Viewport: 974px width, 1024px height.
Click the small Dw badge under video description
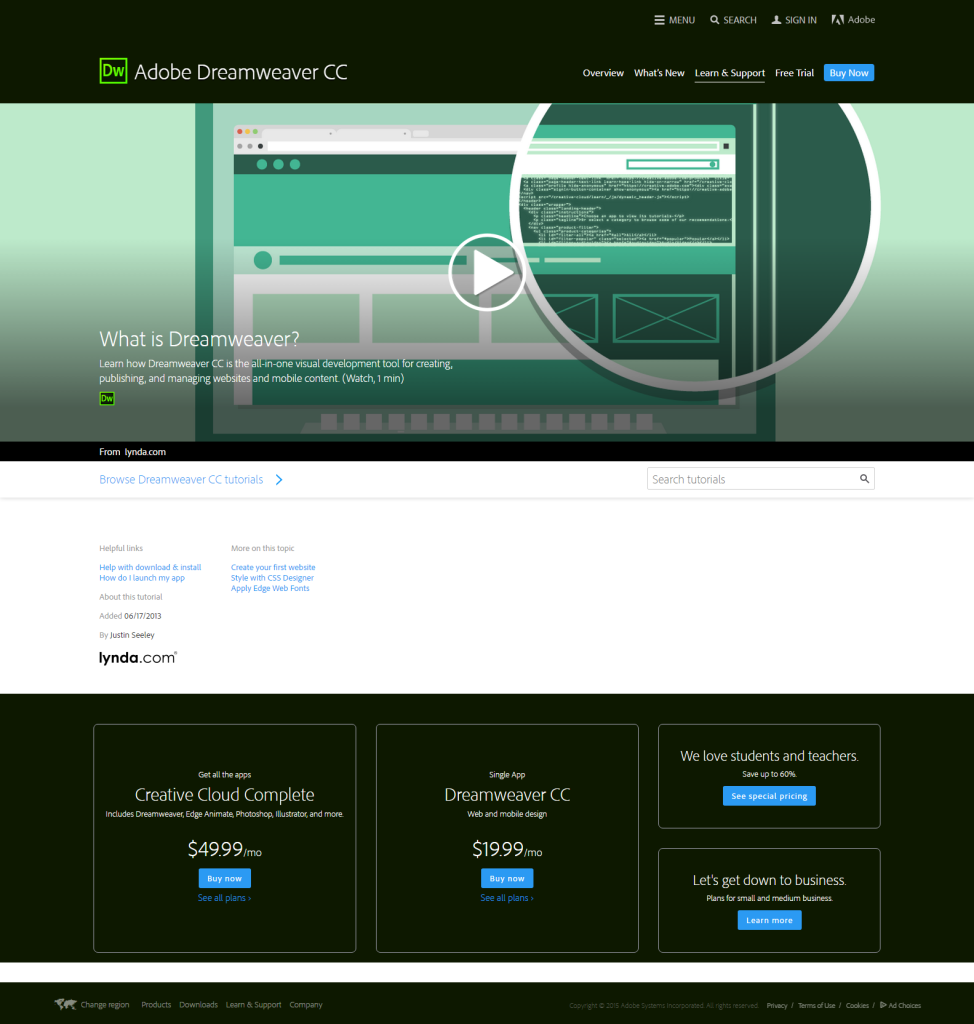[107, 398]
